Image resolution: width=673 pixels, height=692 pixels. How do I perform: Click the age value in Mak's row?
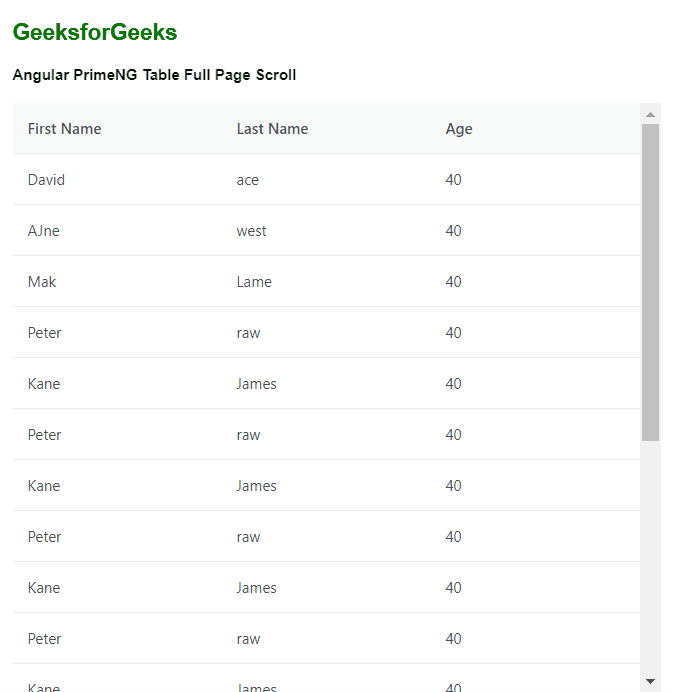454,282
